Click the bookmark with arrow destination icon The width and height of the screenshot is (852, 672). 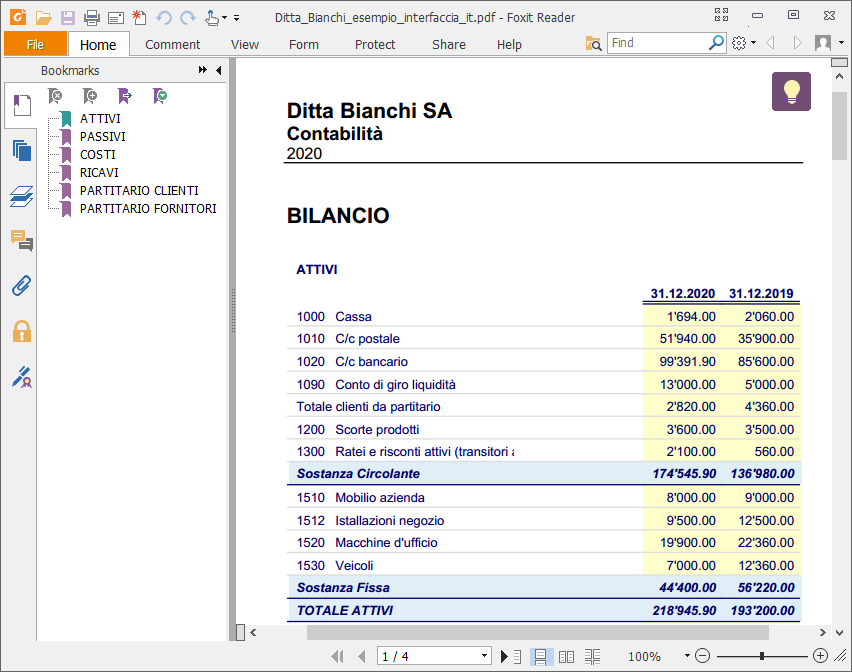tap(124, 96)
